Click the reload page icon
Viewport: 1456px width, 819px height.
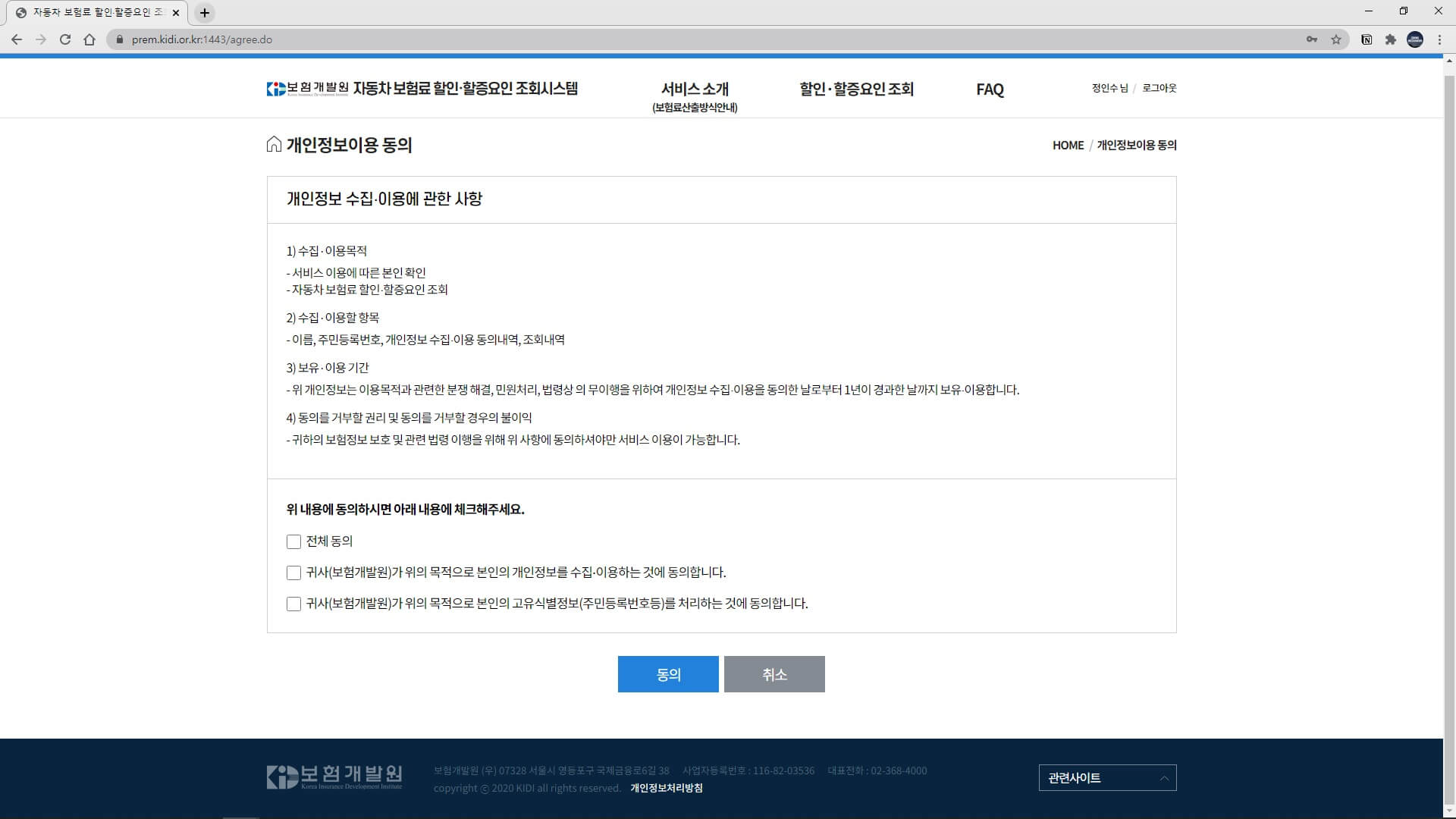point(65,39)
